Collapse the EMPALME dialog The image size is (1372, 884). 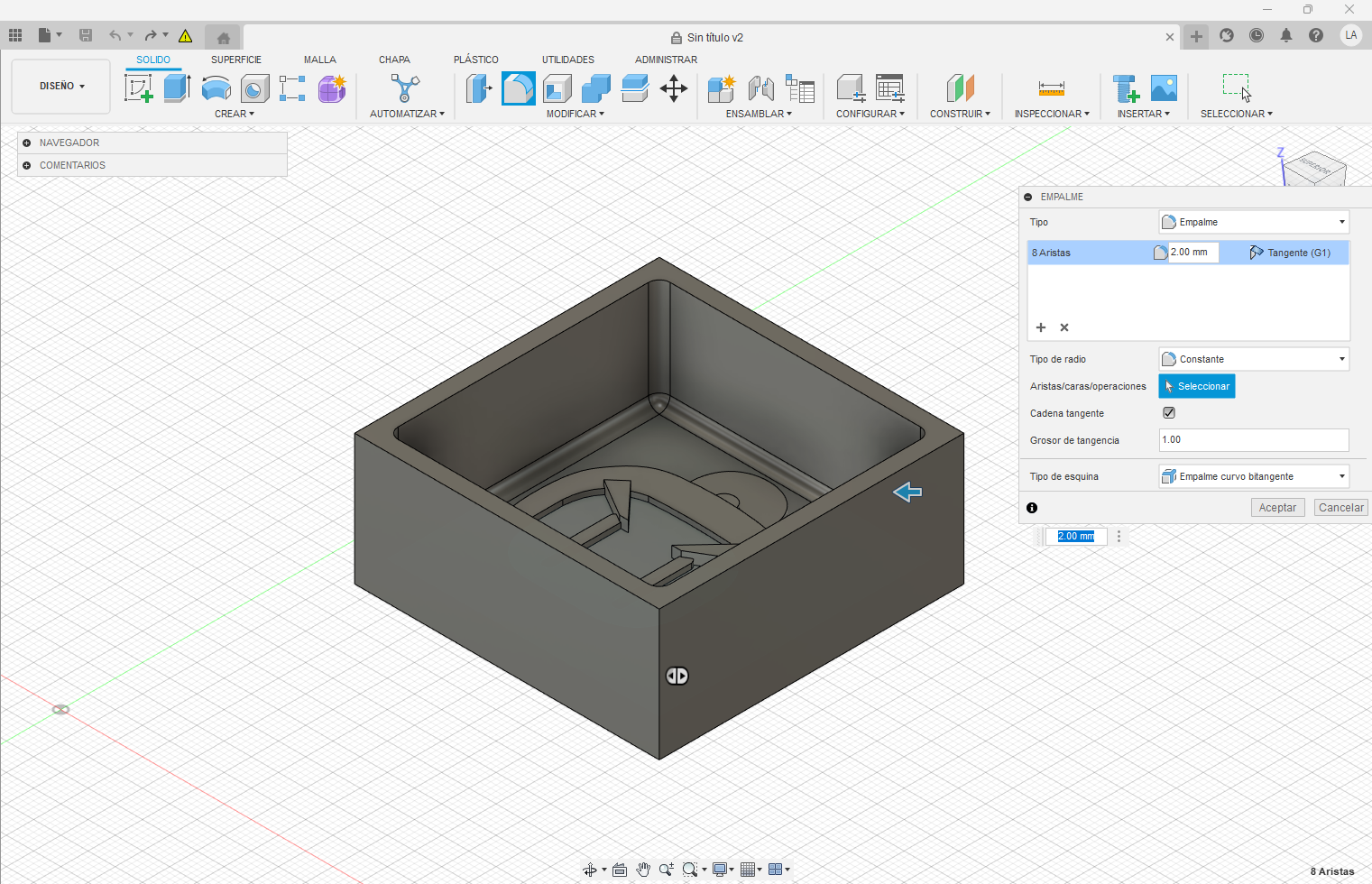pyautogui.click(x=1028, y=197)
